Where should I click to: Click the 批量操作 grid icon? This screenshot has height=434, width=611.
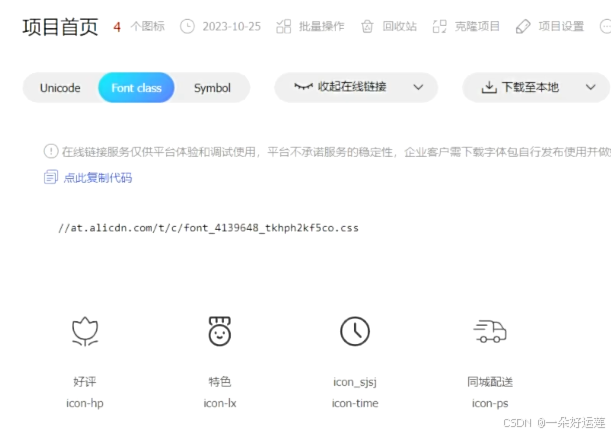284,26
